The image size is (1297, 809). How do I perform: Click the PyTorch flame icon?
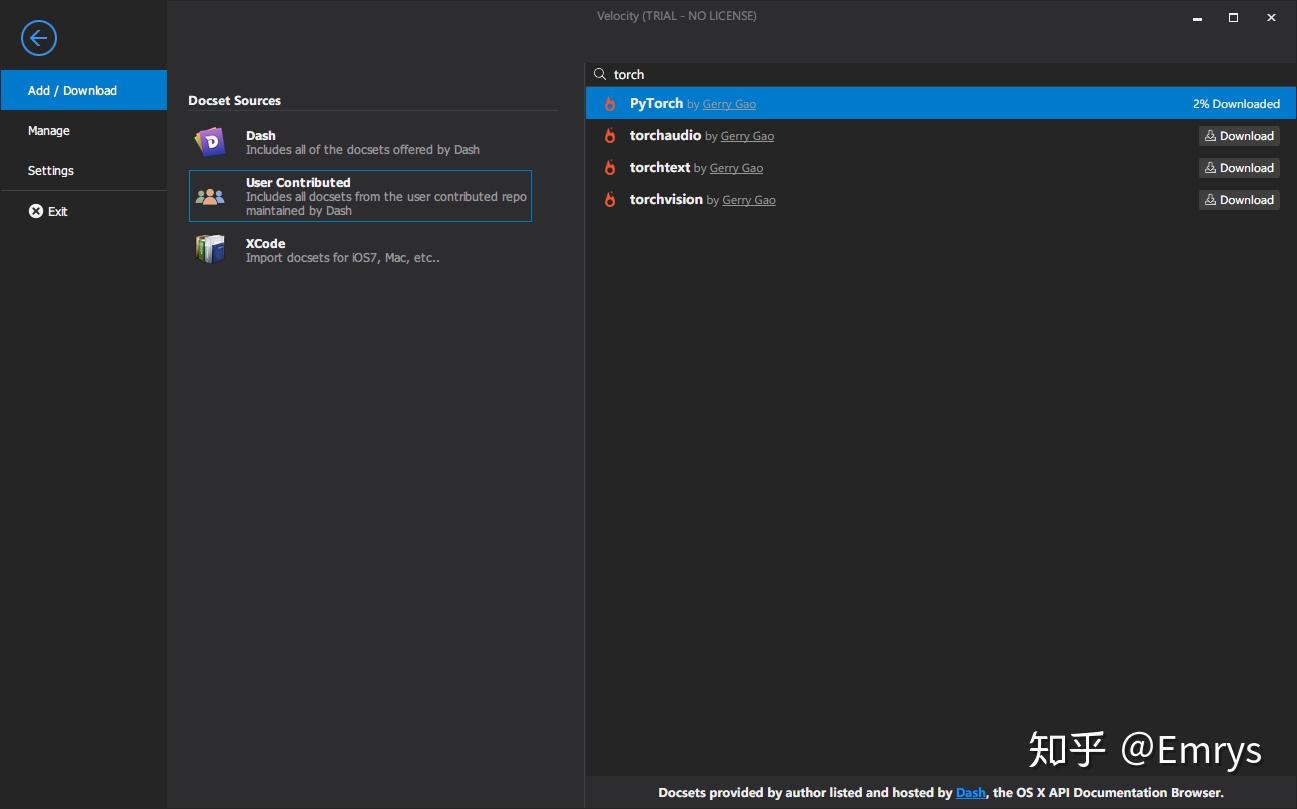coord(610,104)
